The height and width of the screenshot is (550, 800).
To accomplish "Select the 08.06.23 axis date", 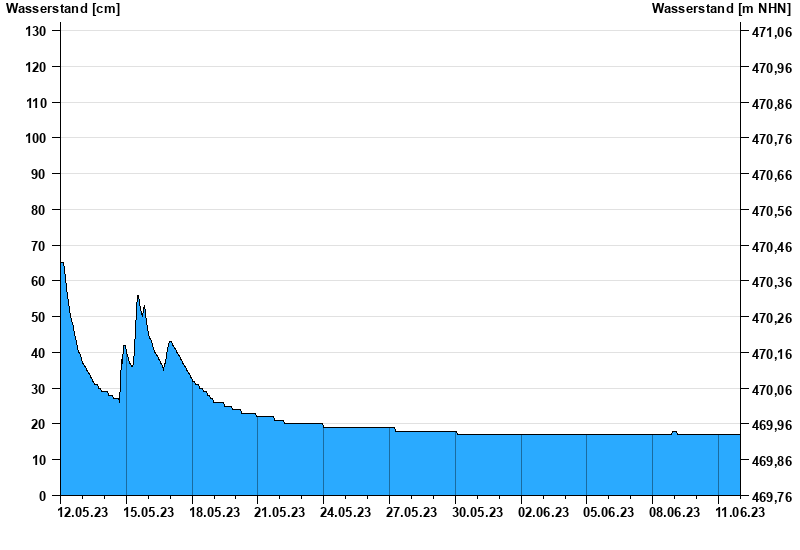I will [x=674, y=512].
